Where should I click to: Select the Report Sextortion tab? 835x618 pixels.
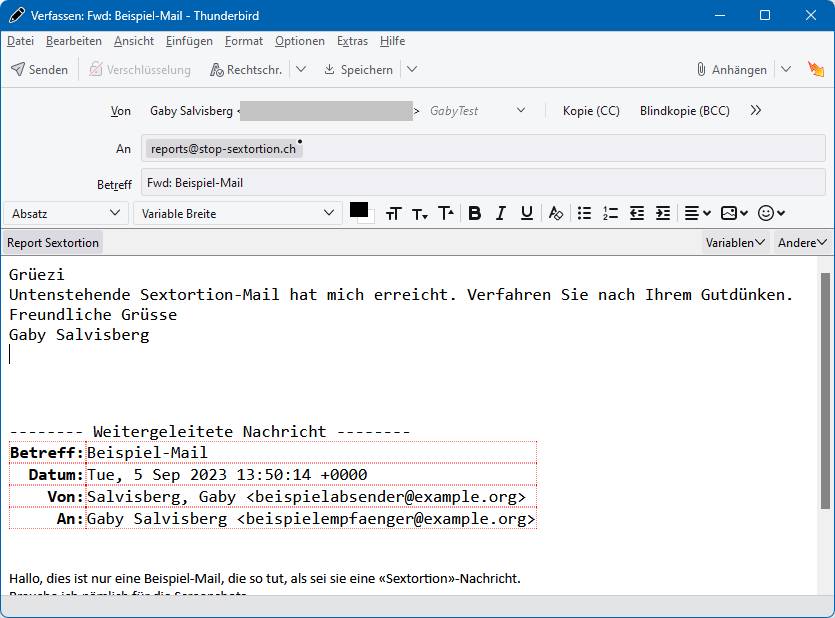point(52,242)
